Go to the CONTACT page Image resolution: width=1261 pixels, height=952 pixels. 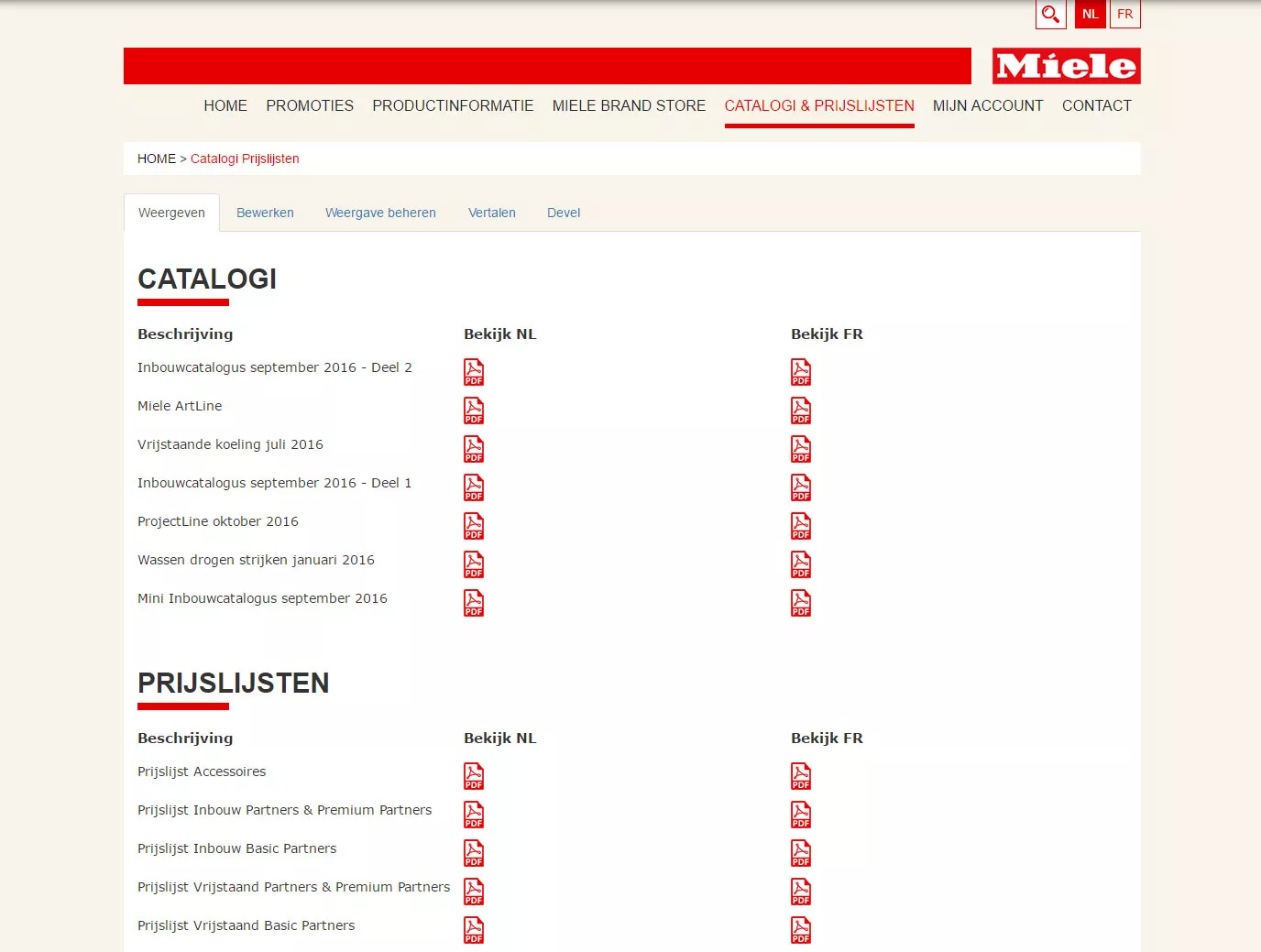(x=1097, y=105)
